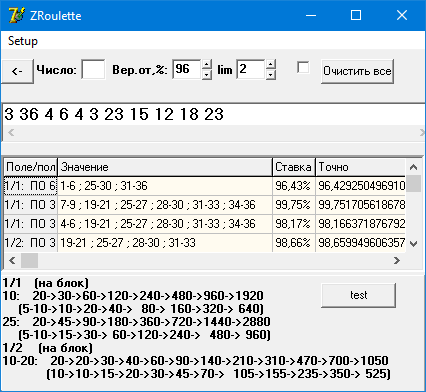This screenshot has width=426, height=392.
Task: Click the table horizontal scrollbar right arrow
Action: coord(397,260)
